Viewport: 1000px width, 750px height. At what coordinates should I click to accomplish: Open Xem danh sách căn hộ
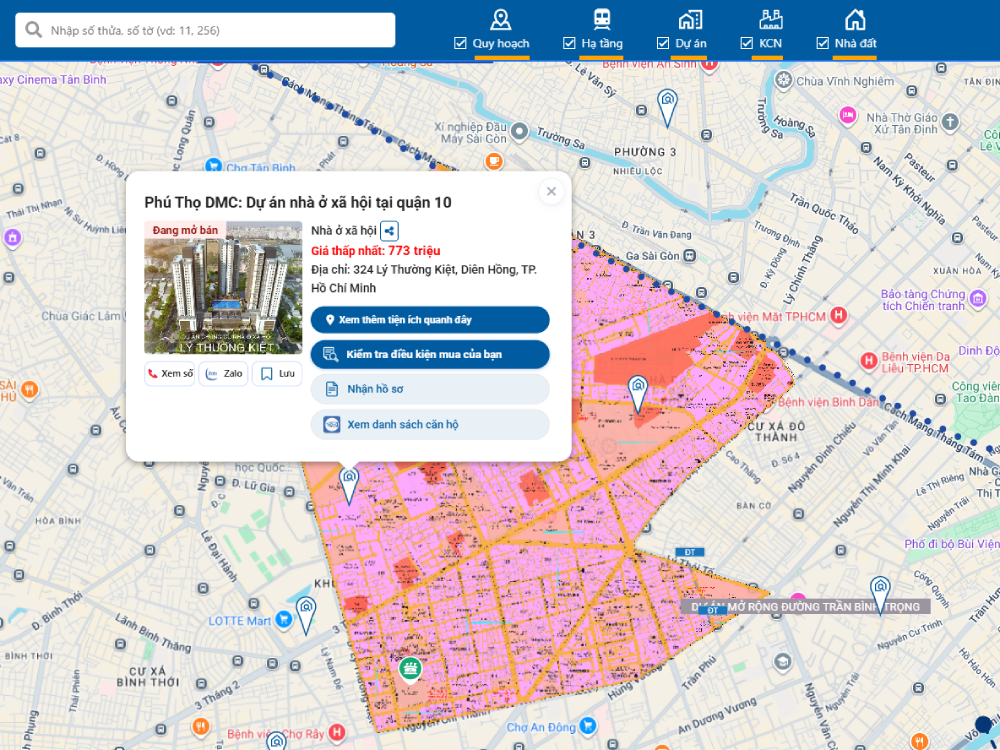pyautogui.click(x=430, y=424)
